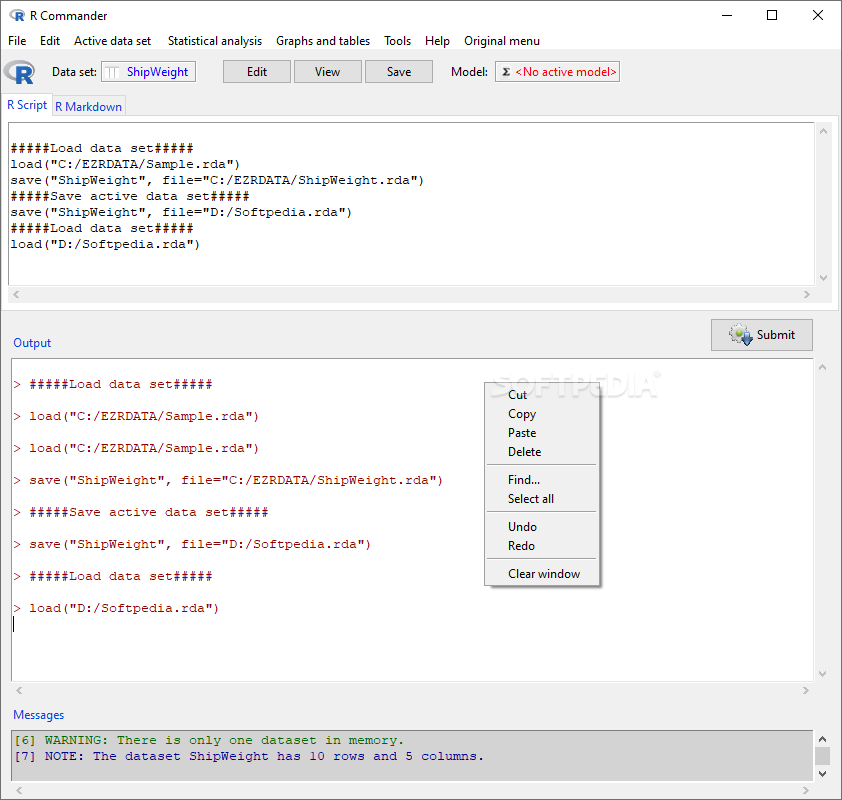Click the output pane scroll down arrow

(822, 674)
